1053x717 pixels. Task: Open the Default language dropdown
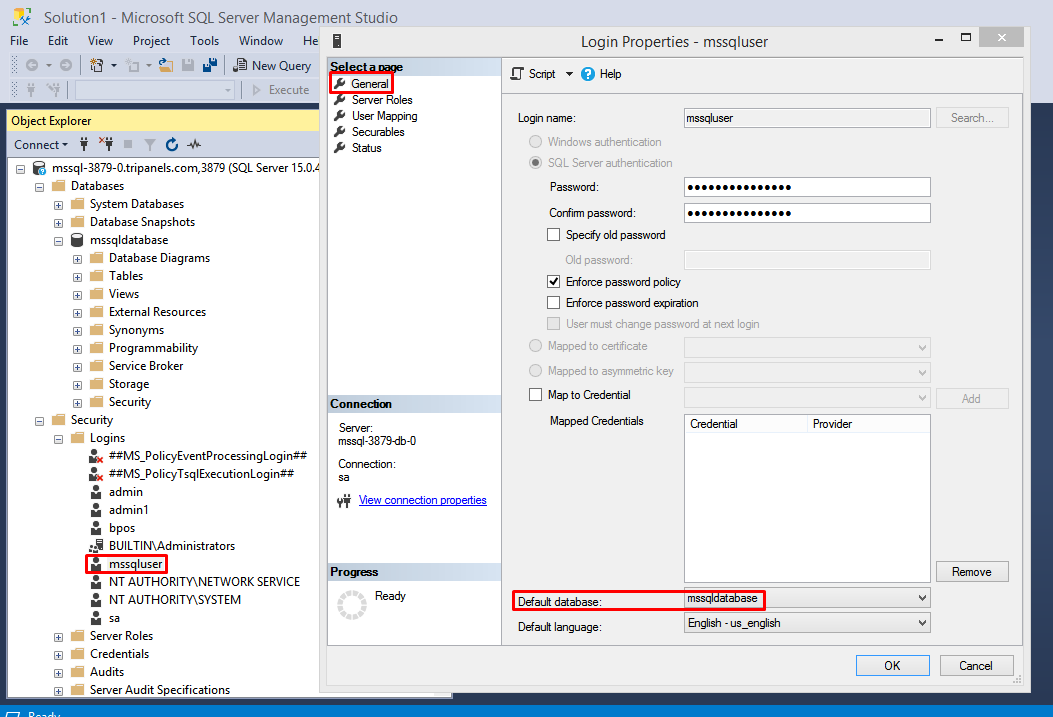click(921, 623)
